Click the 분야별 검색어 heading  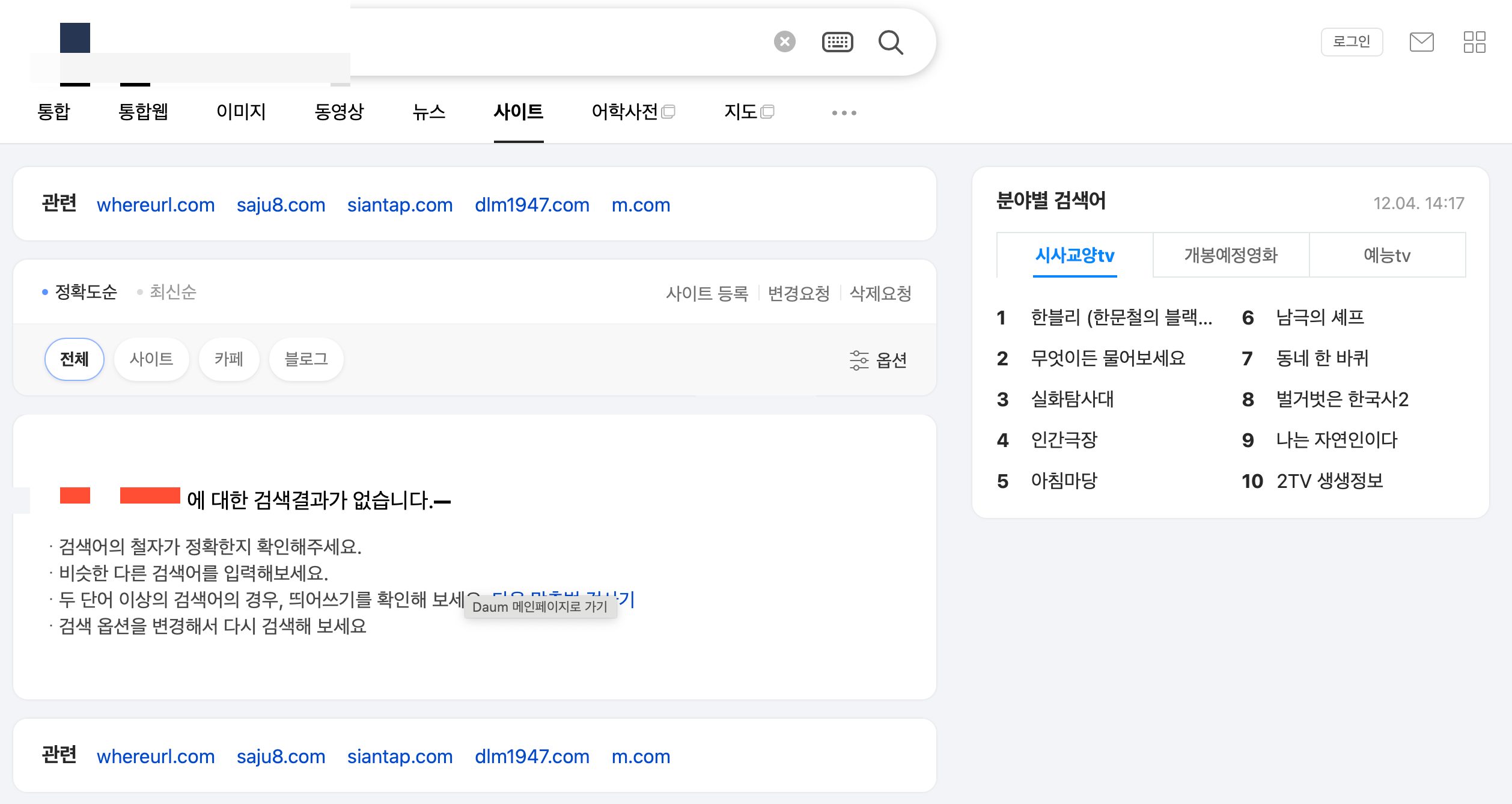(1050, 201)
